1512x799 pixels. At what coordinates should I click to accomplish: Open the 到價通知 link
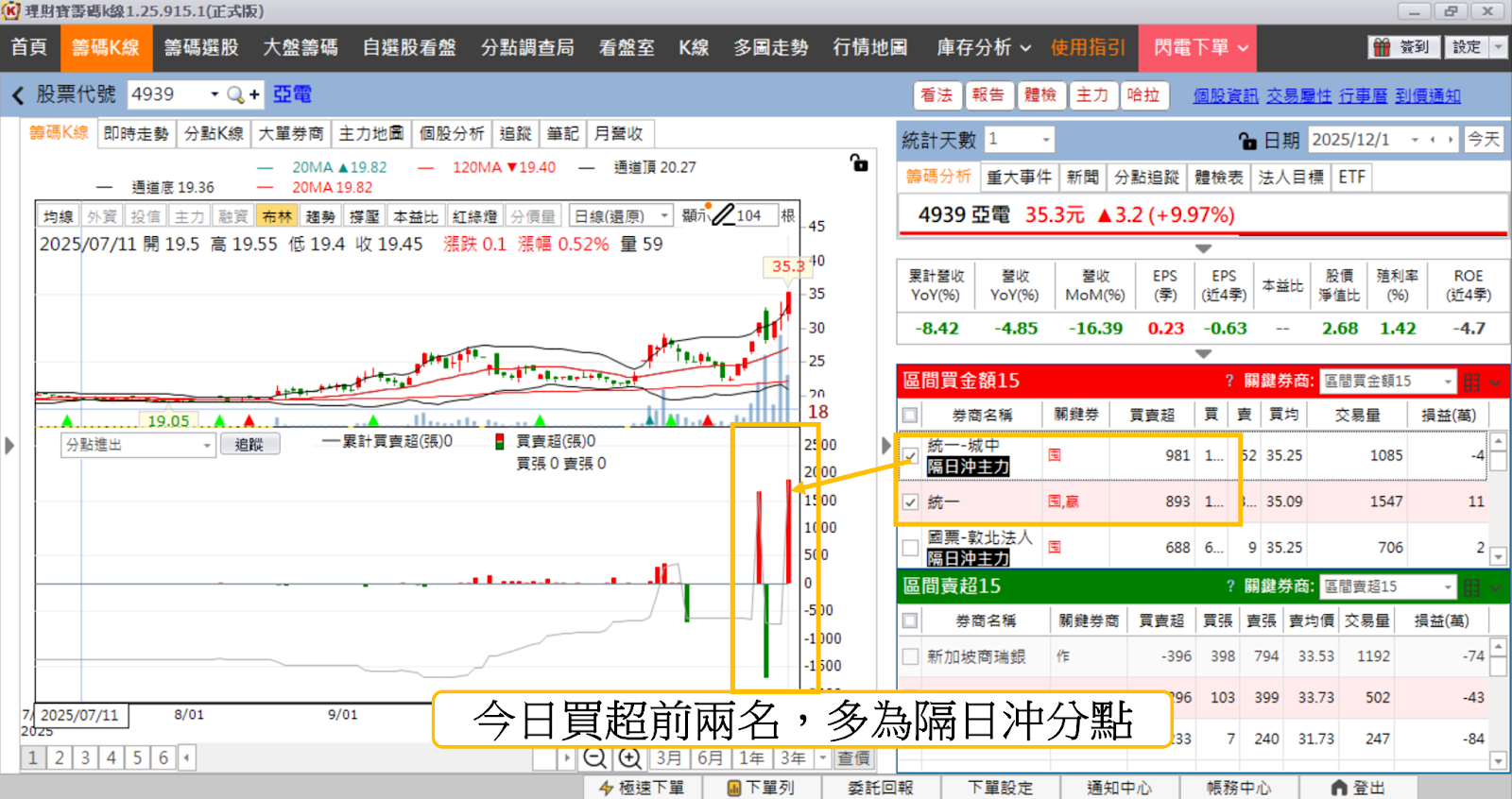tap(1427, 95)
